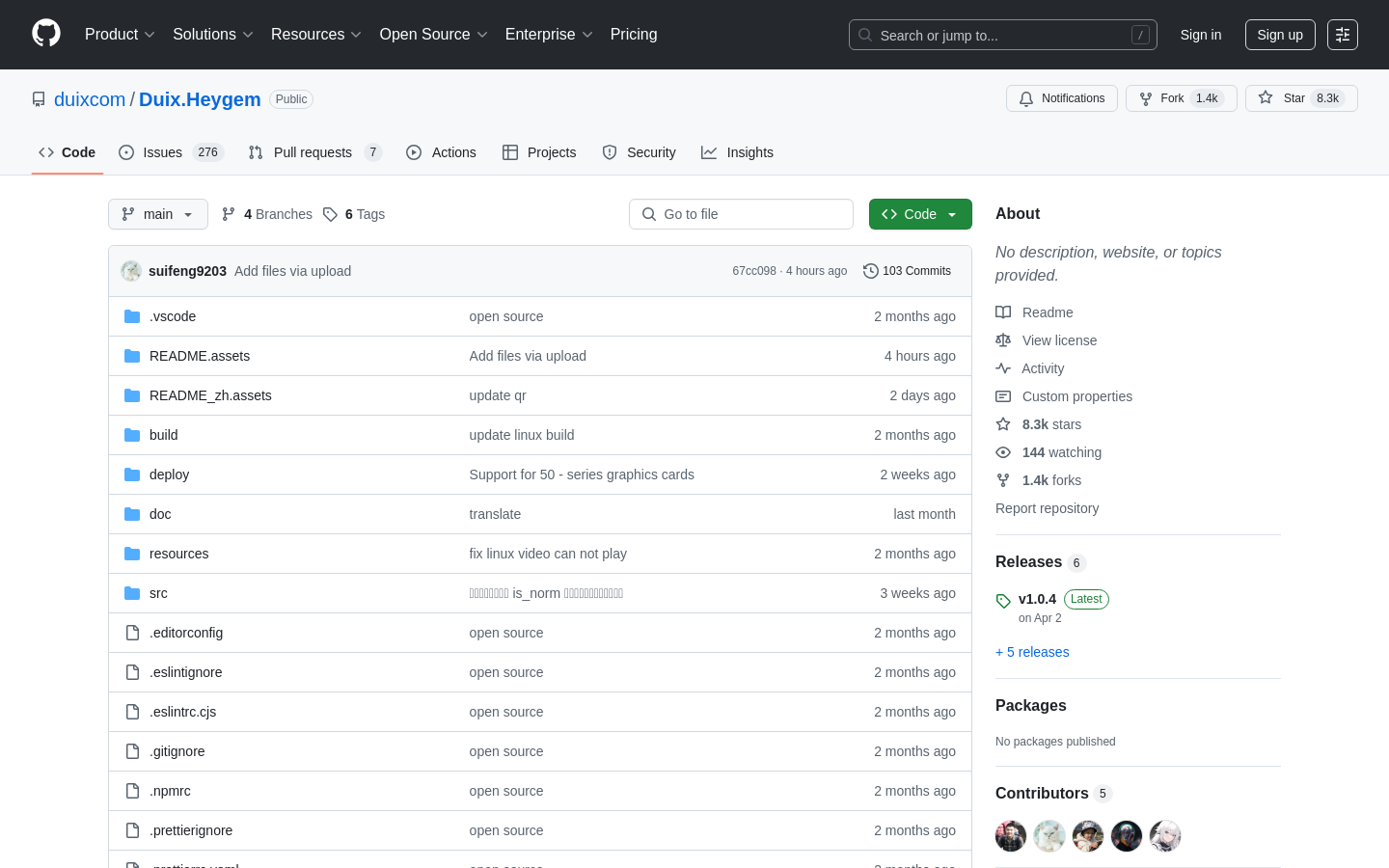Screen dimensions: 1389x868
Task: Open the green Code dropdown button
Action: point(920,214)
